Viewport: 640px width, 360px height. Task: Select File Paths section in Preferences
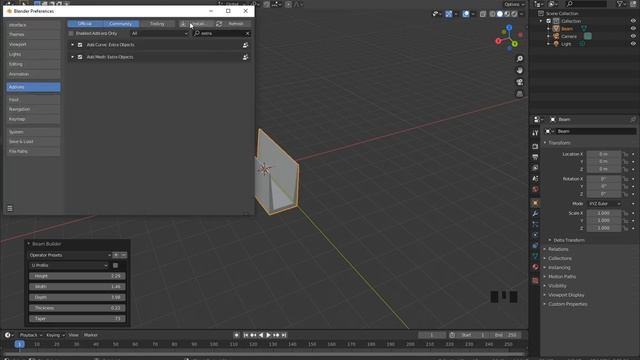pos(33,151)
